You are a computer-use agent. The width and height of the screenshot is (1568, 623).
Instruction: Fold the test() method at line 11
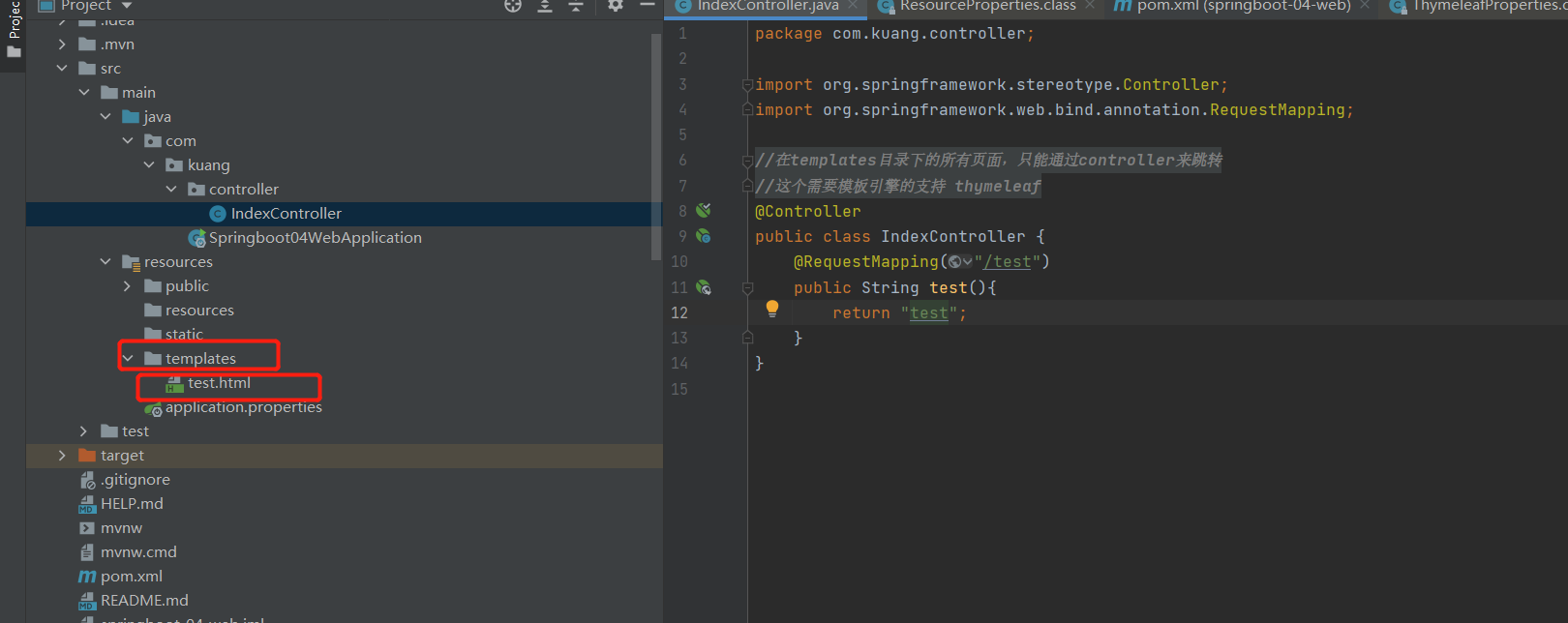747,287
